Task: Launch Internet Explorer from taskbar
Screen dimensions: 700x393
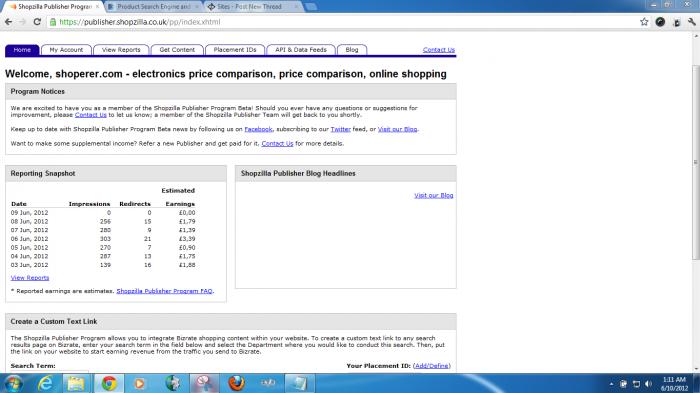Action: coord(45,383)
